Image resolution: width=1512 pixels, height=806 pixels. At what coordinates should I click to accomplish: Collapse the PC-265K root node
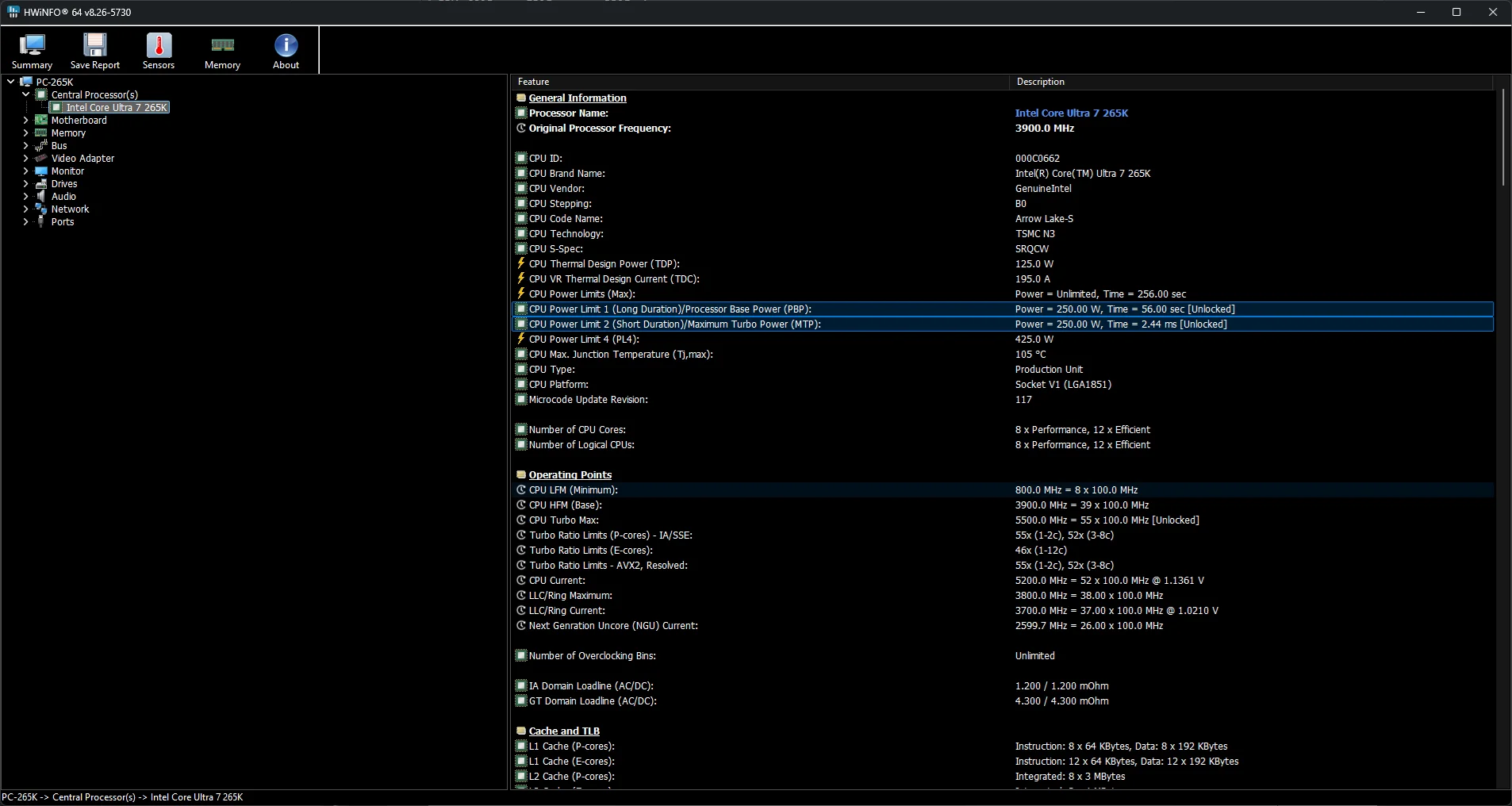(x=10, y=82)
